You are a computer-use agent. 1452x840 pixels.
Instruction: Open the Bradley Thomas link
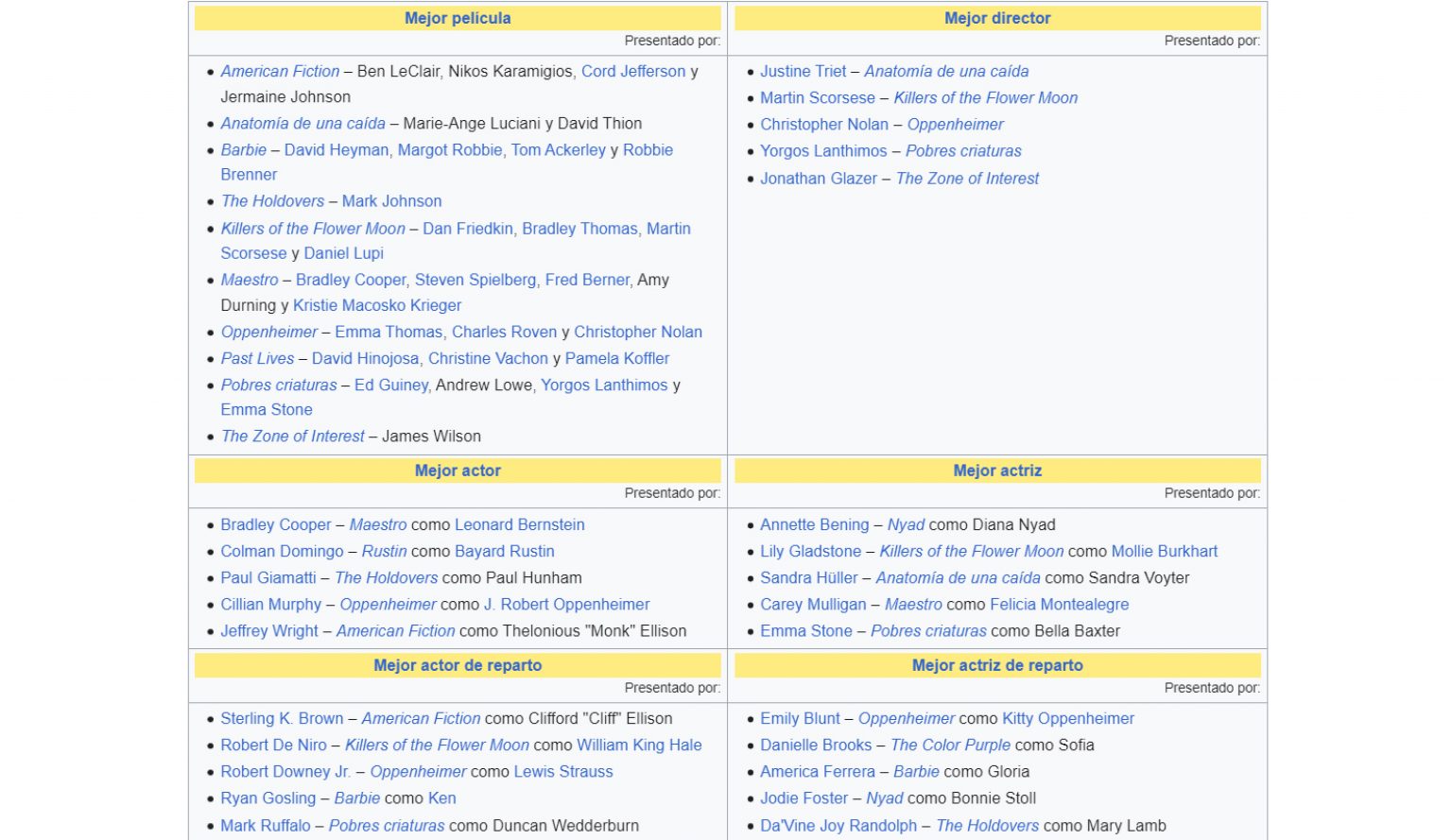coord(579,228)
